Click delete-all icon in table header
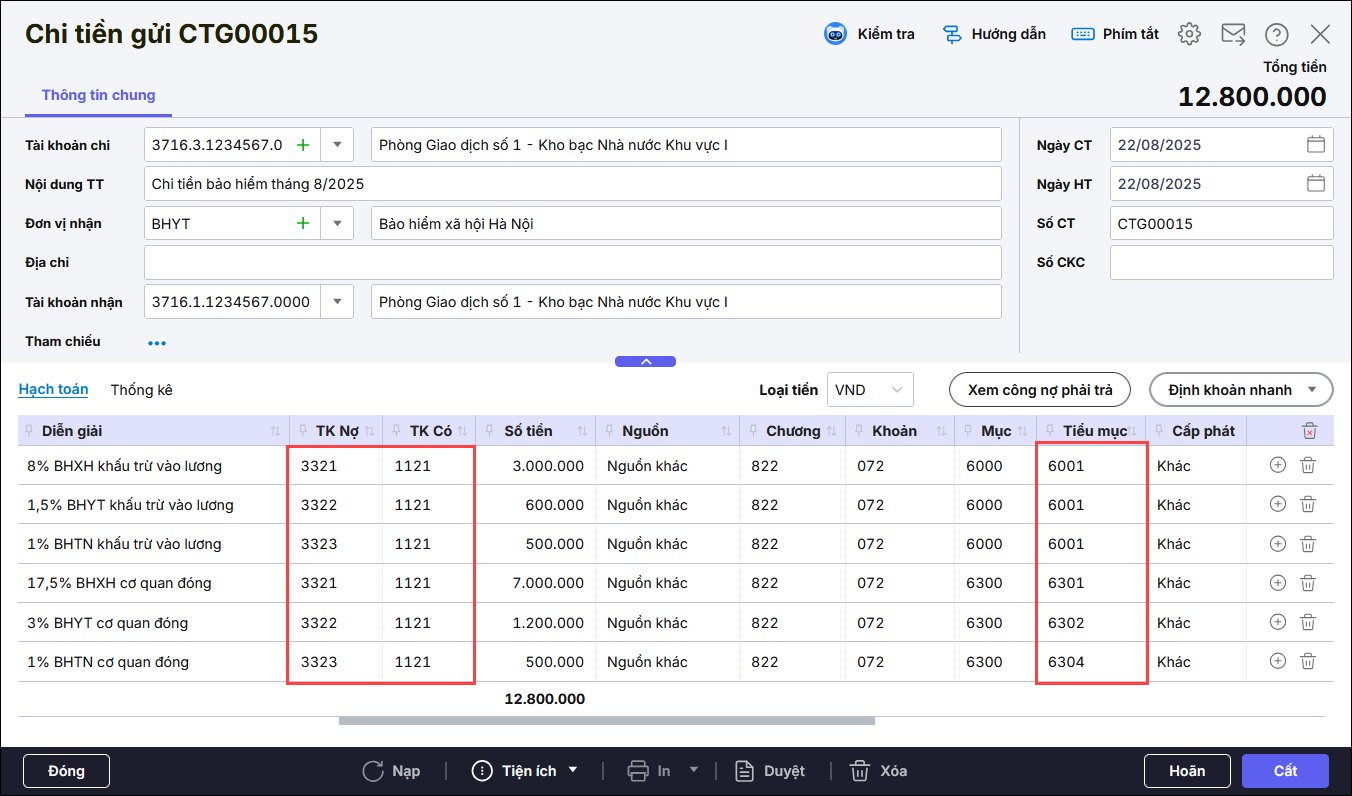 (x=1309, y=431)
